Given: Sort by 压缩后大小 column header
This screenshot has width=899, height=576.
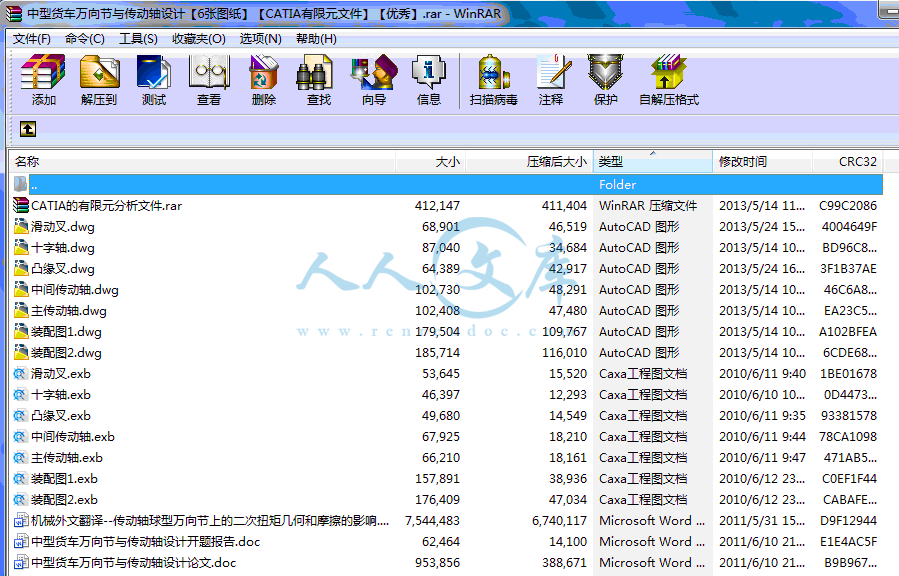Looking at the screenshot, I should [x=529, y=162].
